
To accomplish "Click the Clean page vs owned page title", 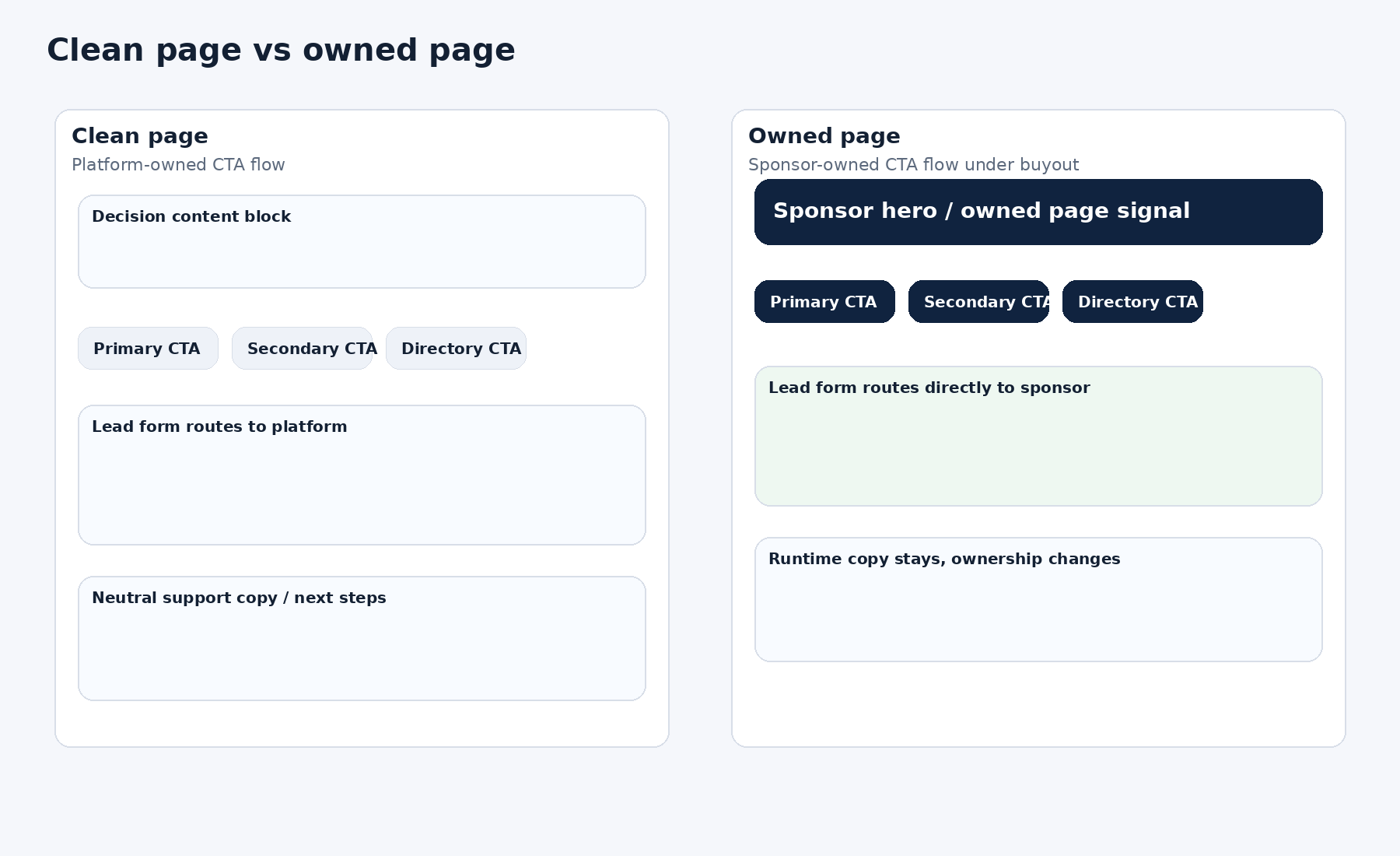I will pyautogui.click(x=281, y=49).
